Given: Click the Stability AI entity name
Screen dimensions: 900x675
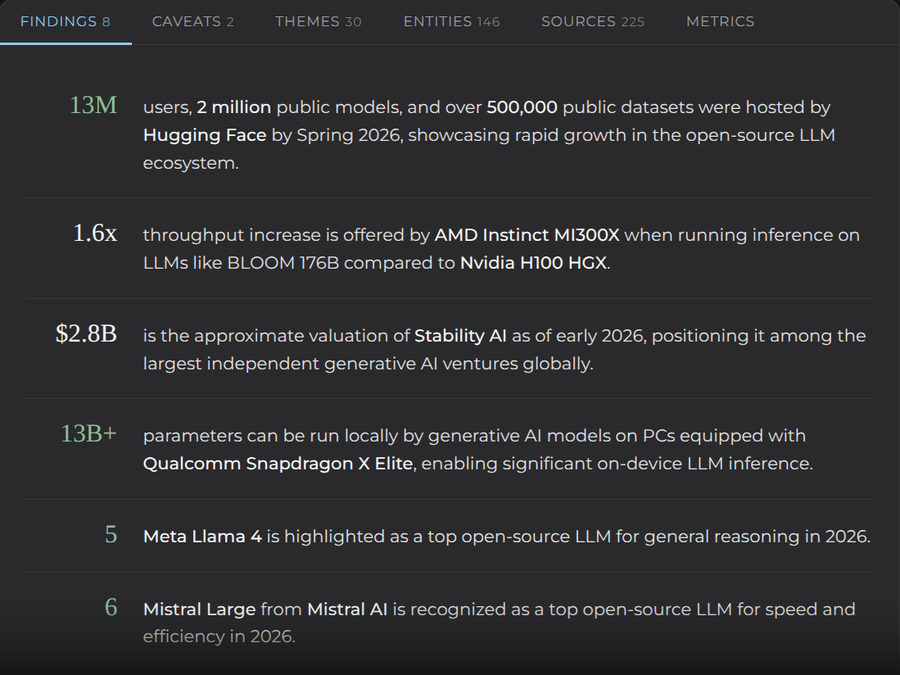Looking at the screenshot, I should pyautogui.click(x=460, y=336).
